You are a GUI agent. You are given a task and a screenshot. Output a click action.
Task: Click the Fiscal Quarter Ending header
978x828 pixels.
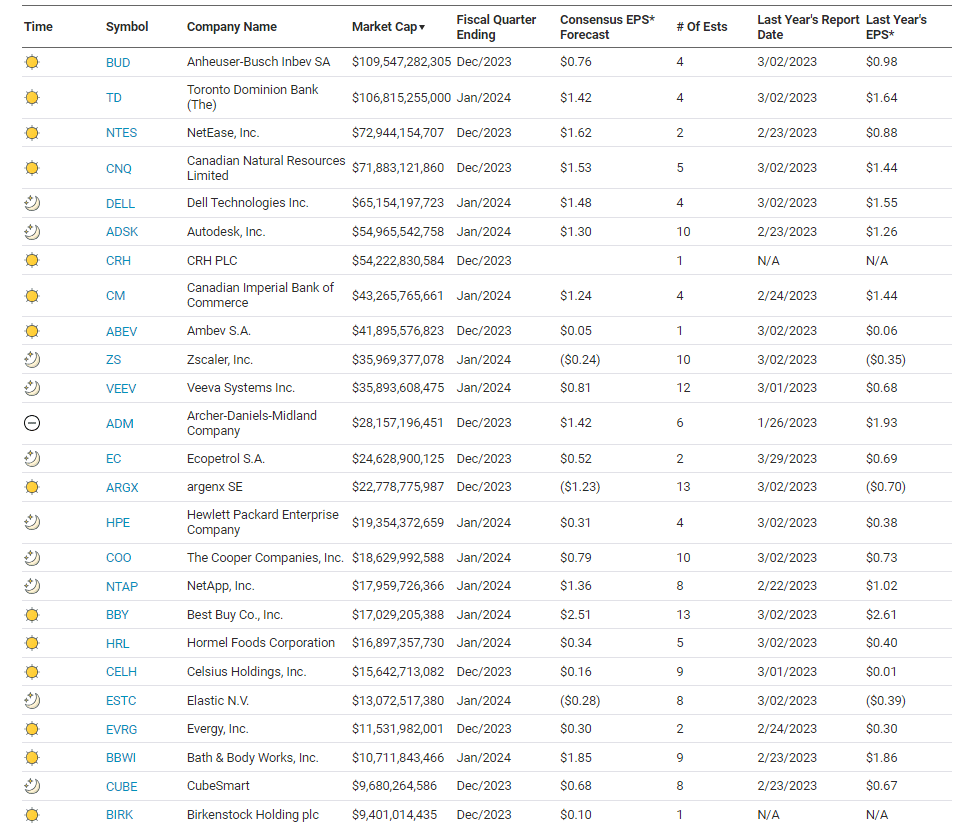(x=496, y=27)
